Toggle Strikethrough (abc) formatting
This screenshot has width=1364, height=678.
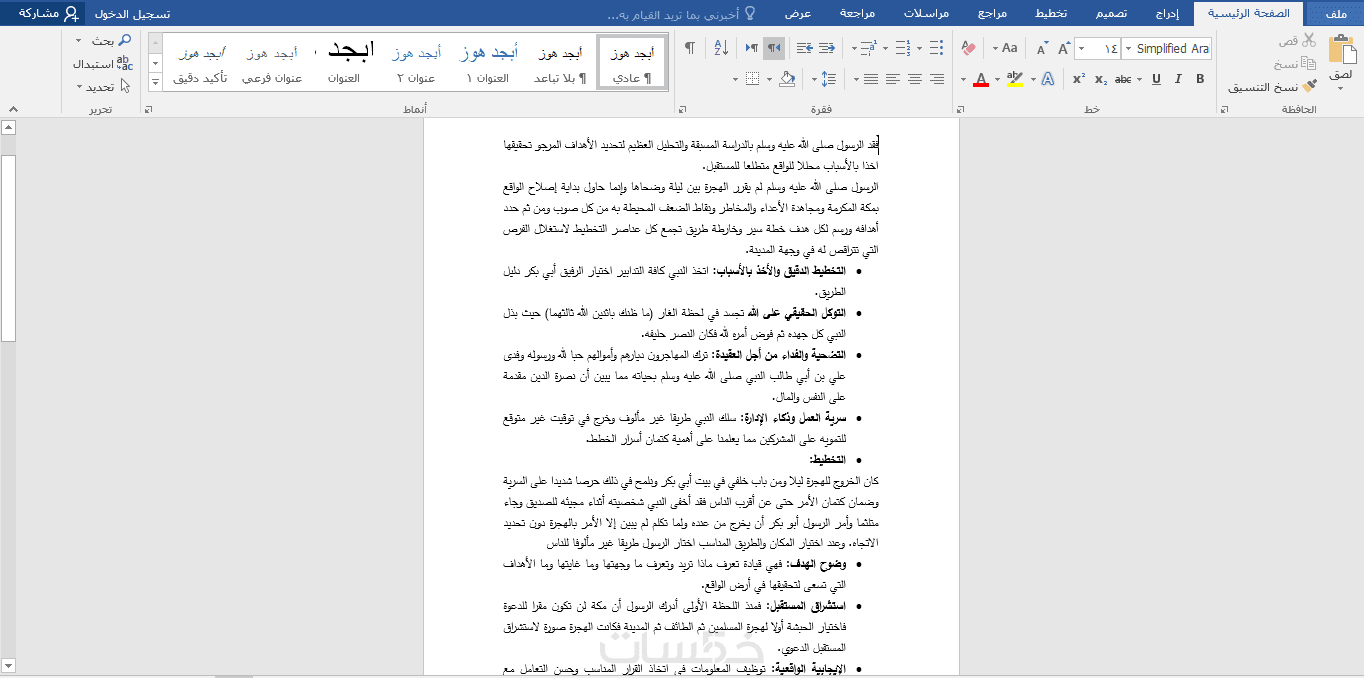(1123, 79)
